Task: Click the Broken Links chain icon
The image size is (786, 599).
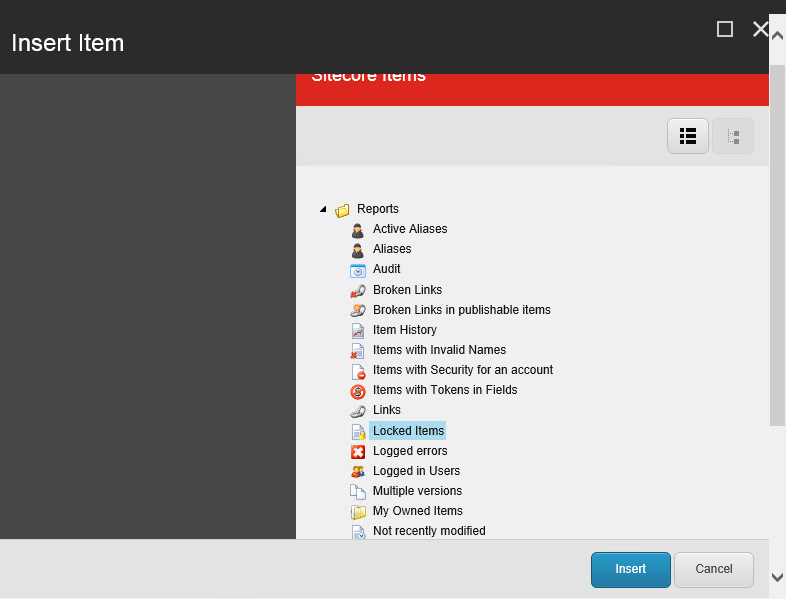Action: (357, 291)
